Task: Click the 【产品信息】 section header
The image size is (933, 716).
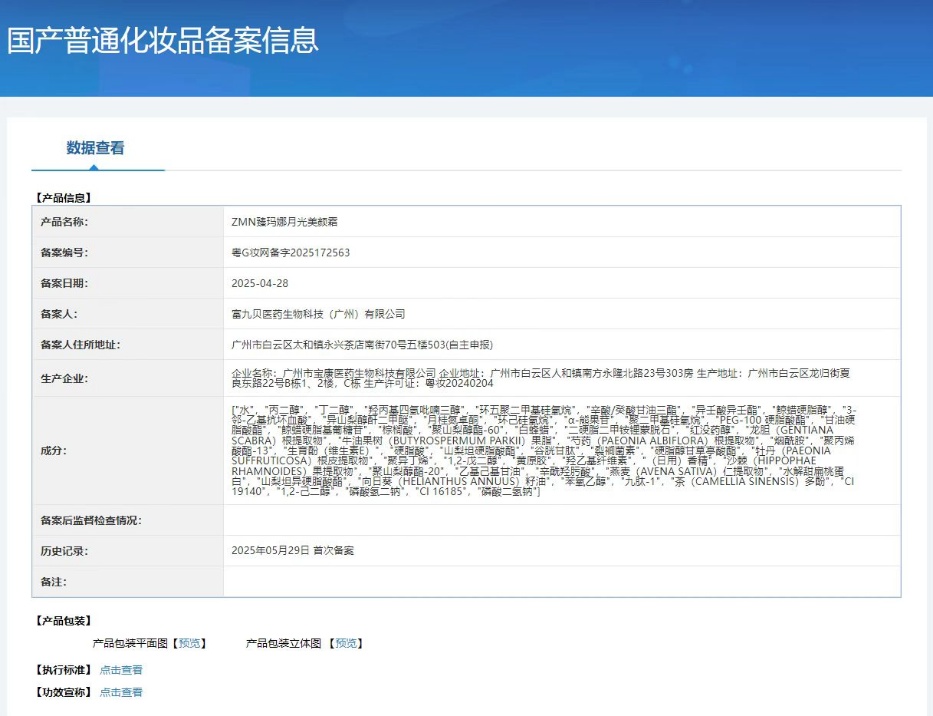Action: pyautogui.click(x=69, y=198)
